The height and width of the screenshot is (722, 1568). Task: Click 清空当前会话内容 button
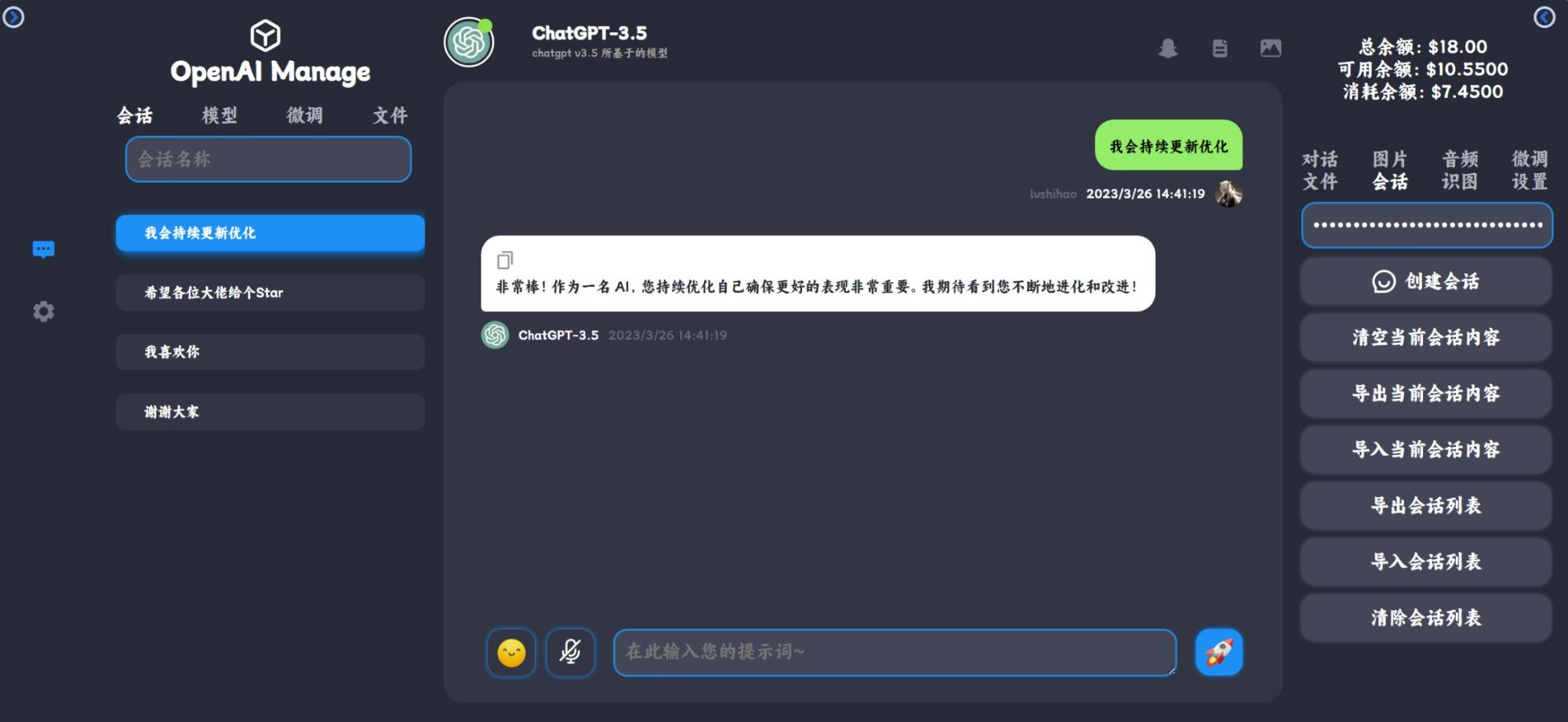(1426, 337)
